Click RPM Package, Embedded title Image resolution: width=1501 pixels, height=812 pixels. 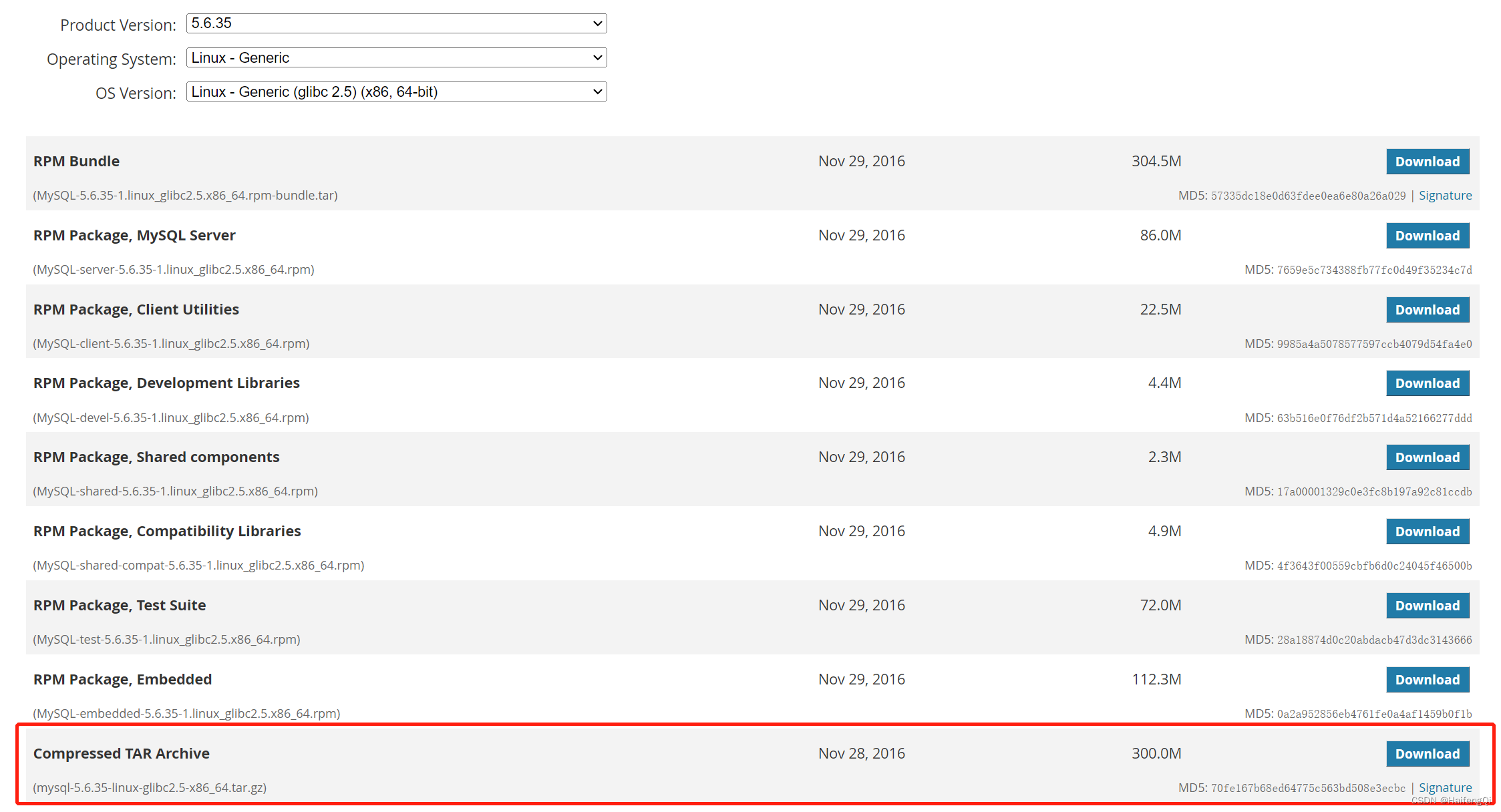(x=122, y=679)
